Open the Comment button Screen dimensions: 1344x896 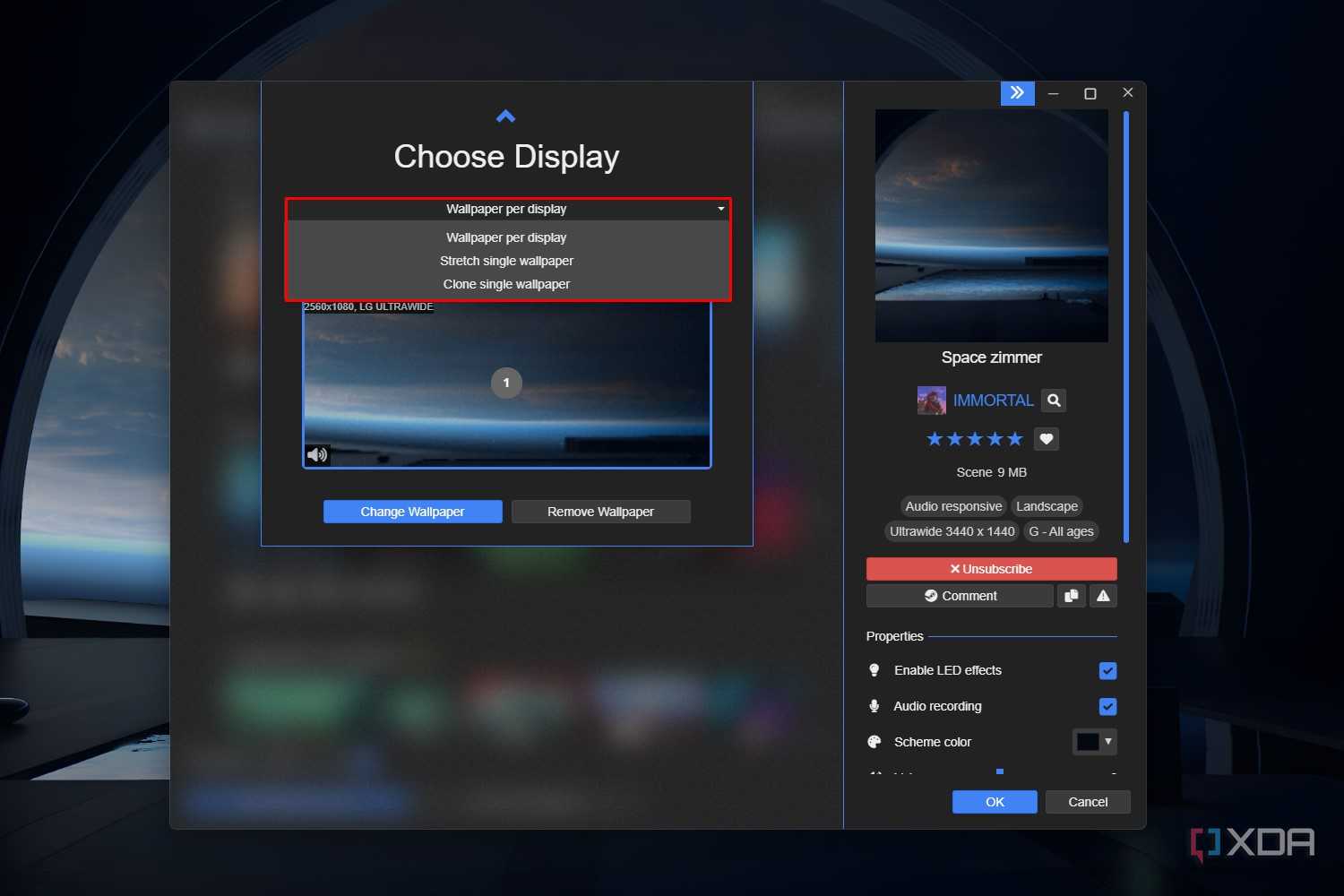pyautogui.click(x=960, y=596)
